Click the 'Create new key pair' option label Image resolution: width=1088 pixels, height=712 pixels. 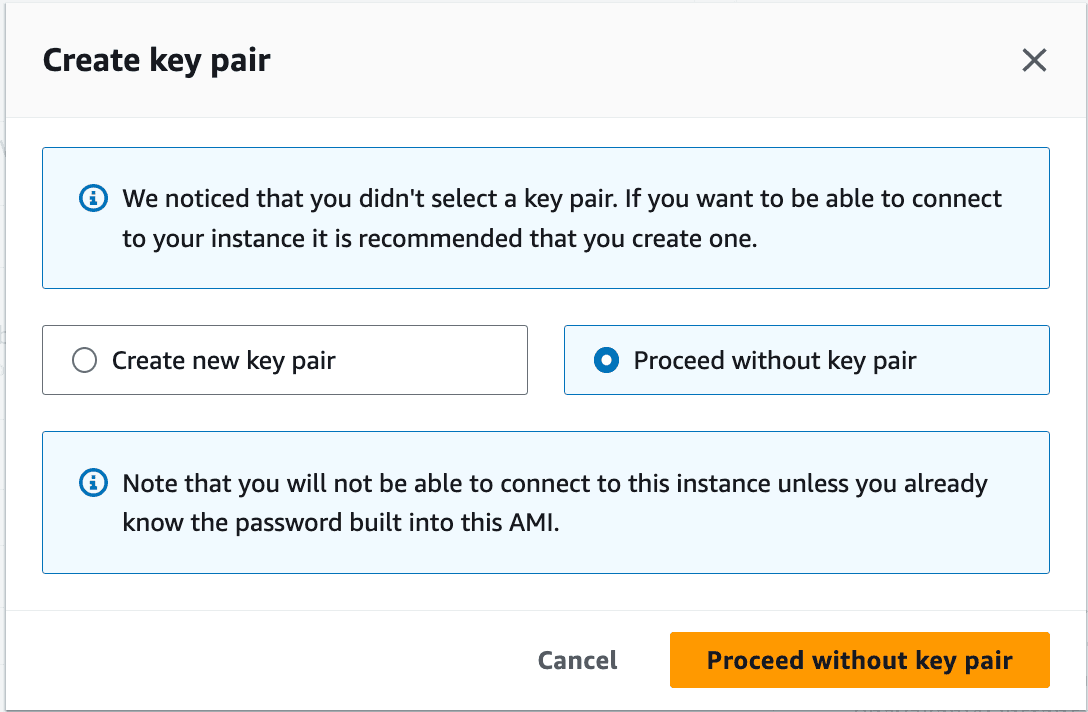[x=223, y=361]
